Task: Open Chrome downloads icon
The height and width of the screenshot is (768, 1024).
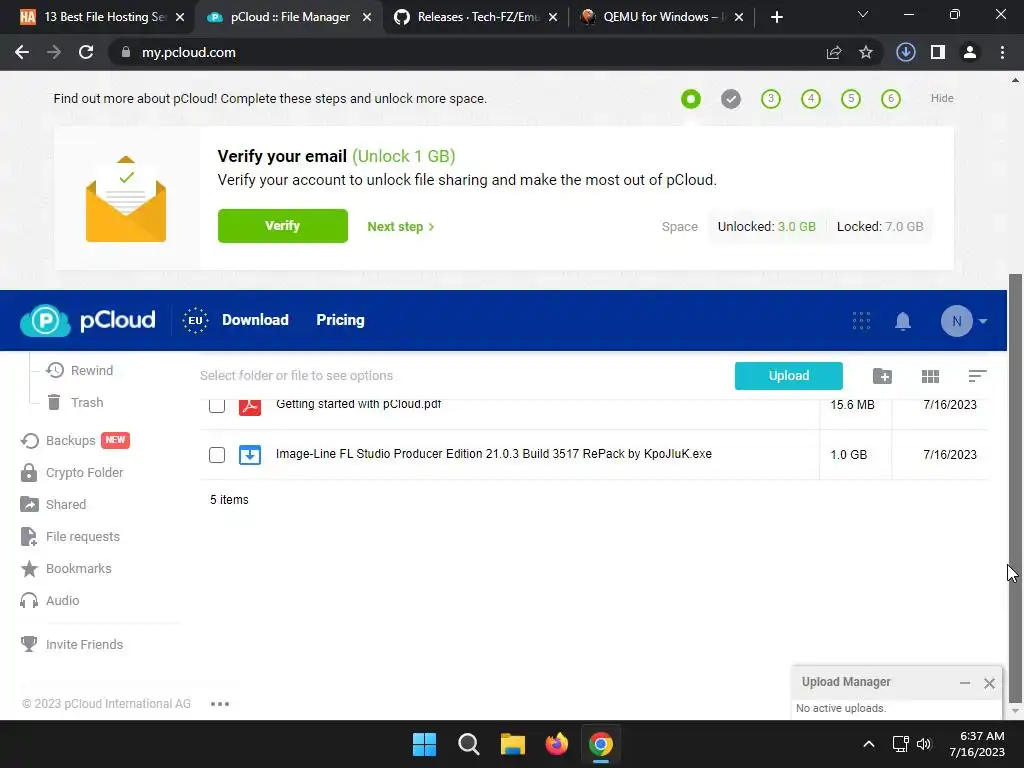Action: pyautogui.click(x=906, y=52)
